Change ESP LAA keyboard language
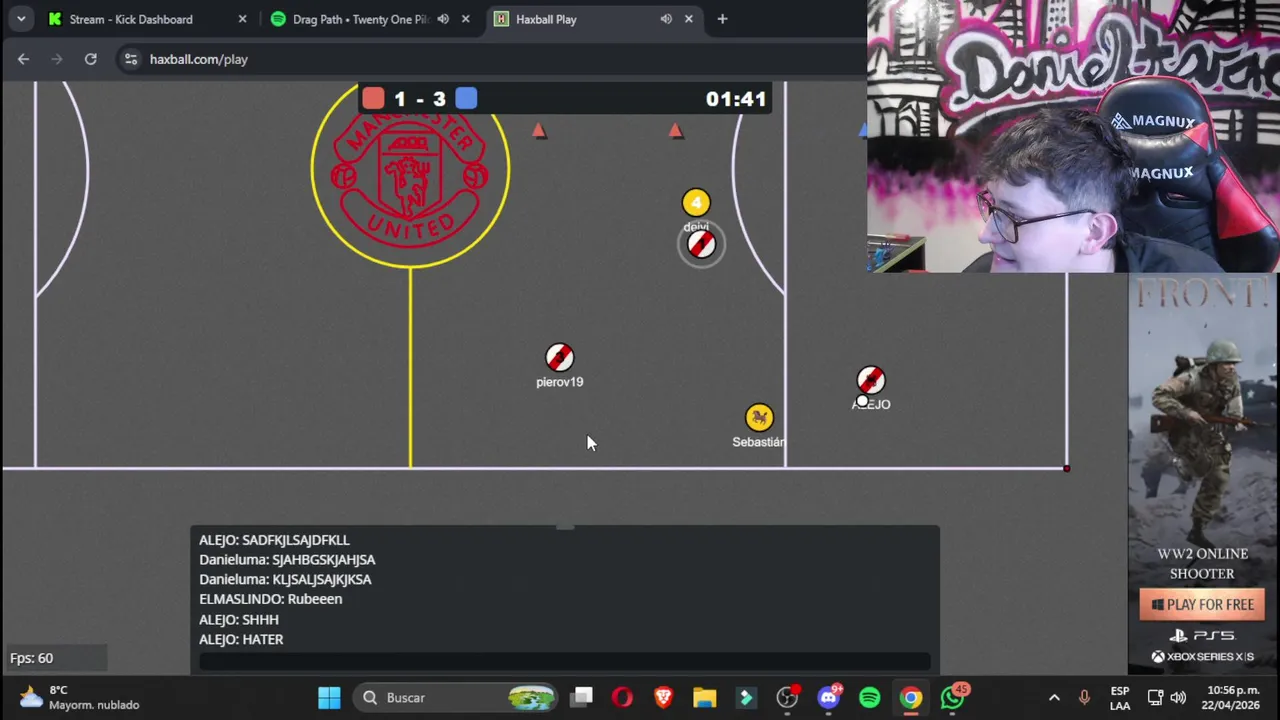 (1120, 698)
